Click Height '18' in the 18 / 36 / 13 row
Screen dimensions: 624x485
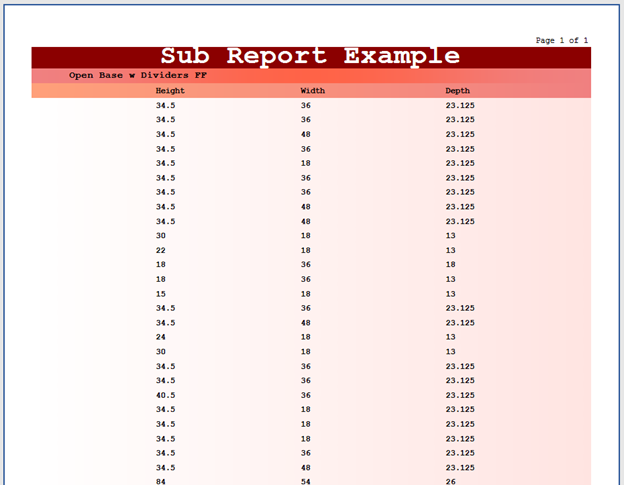160,279
